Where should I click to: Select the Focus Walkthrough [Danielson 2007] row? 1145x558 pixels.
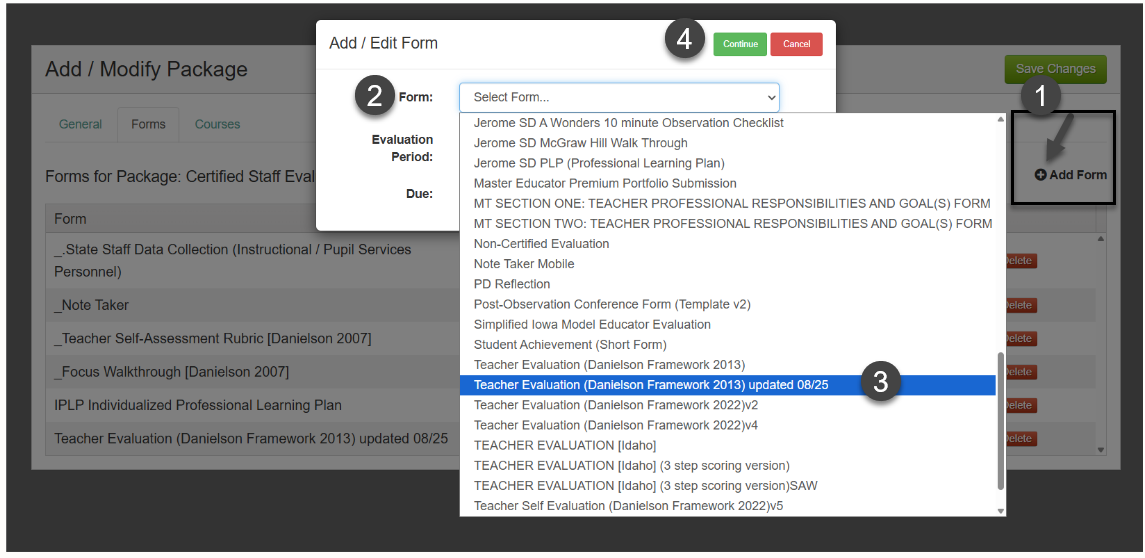172,372
